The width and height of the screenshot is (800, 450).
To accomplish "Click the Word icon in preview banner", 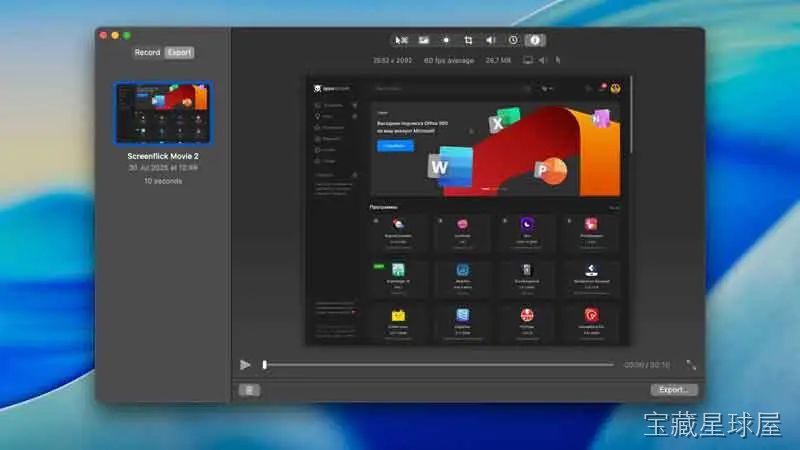I will (449, 165).
